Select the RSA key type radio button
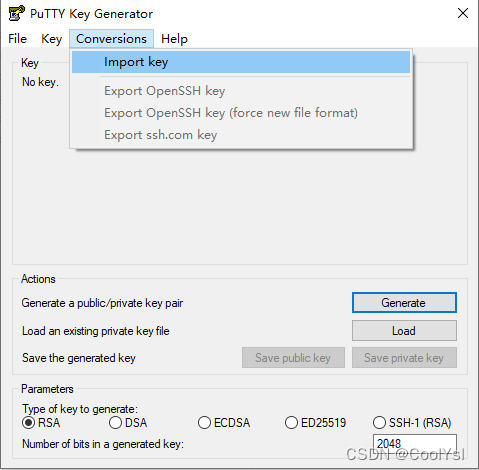Image resolution: width=479 pixels, height=470 pixels. [x=29, y=423]
